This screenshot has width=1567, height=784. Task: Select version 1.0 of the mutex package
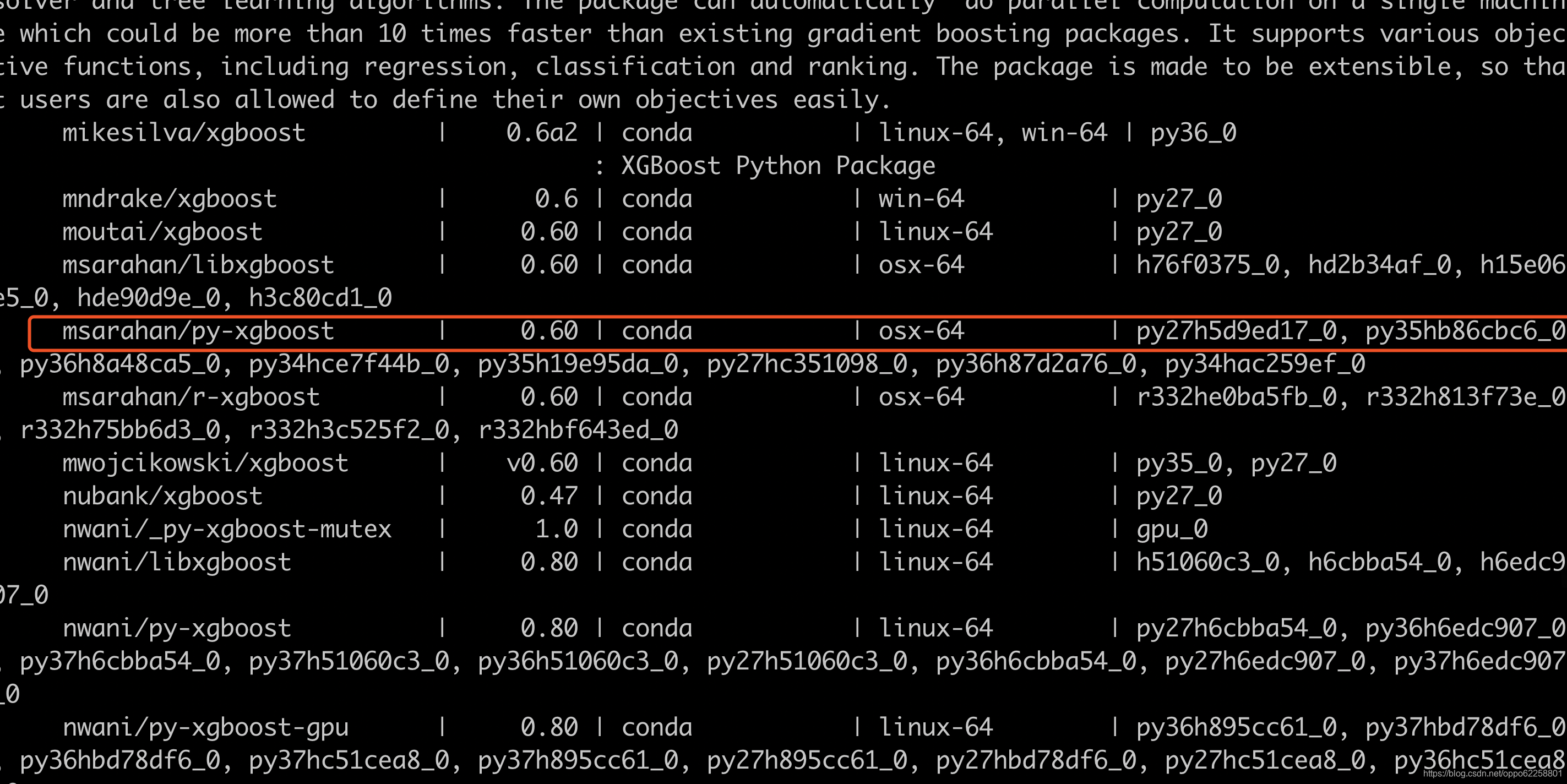coord(556,529)
